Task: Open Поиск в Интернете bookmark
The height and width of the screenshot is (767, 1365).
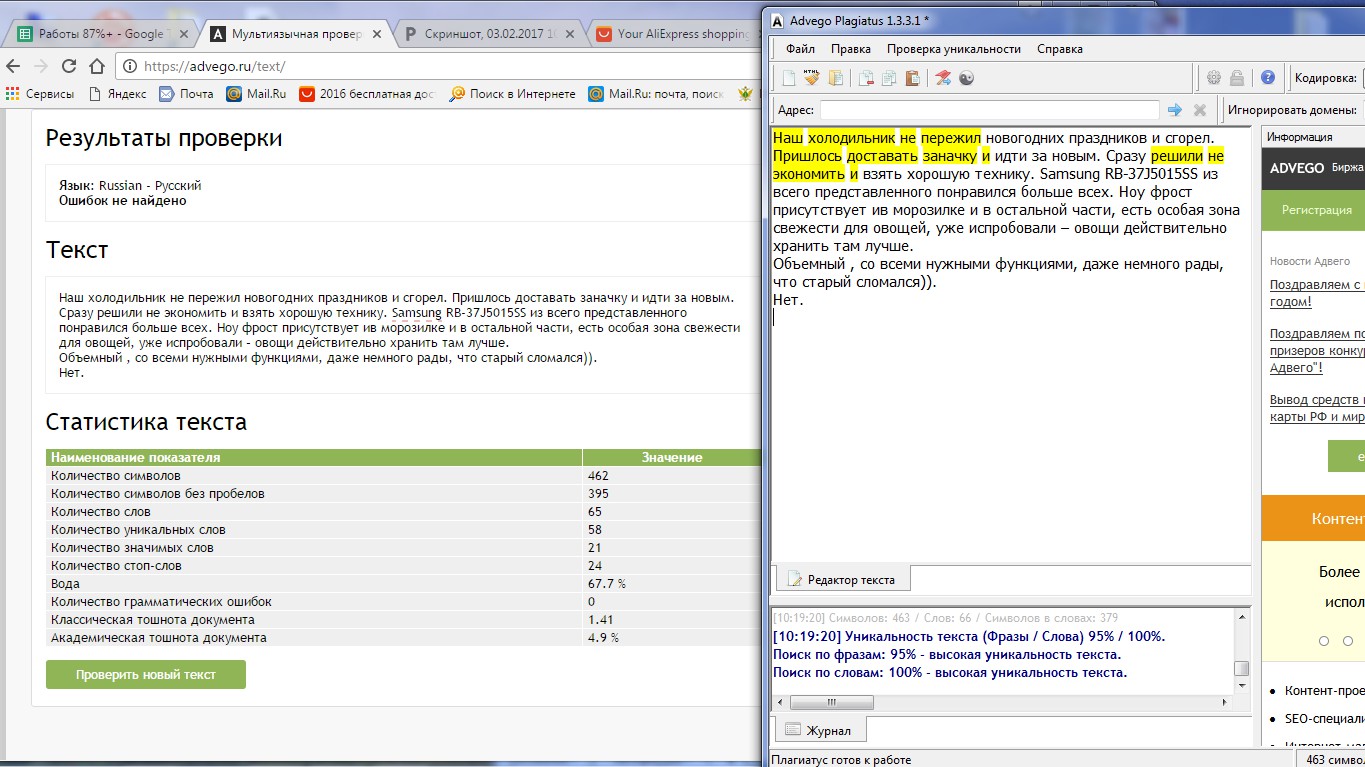Action: [513, 94]
